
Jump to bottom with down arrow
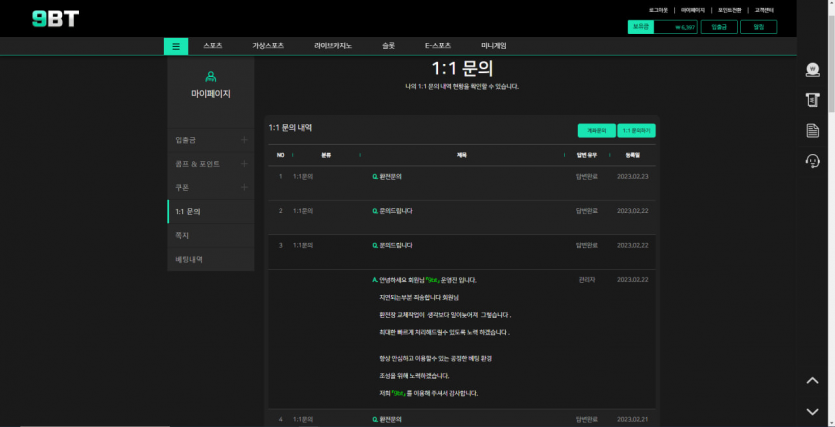(812, 411)
